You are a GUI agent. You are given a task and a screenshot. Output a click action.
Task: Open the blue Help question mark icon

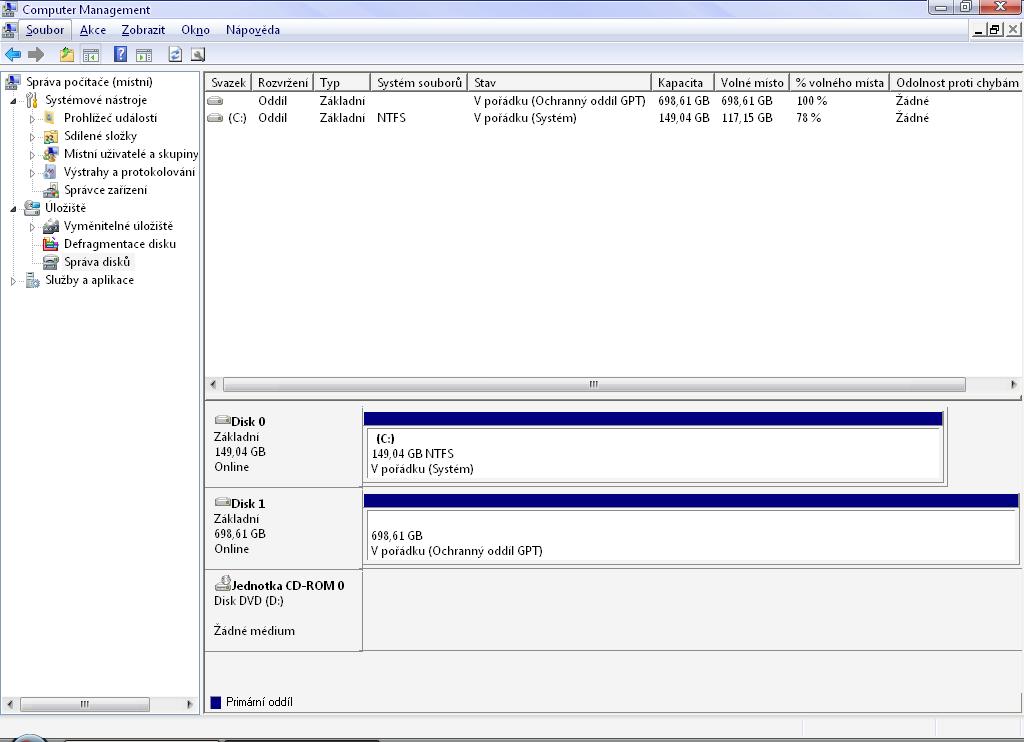tap(121, 54)
